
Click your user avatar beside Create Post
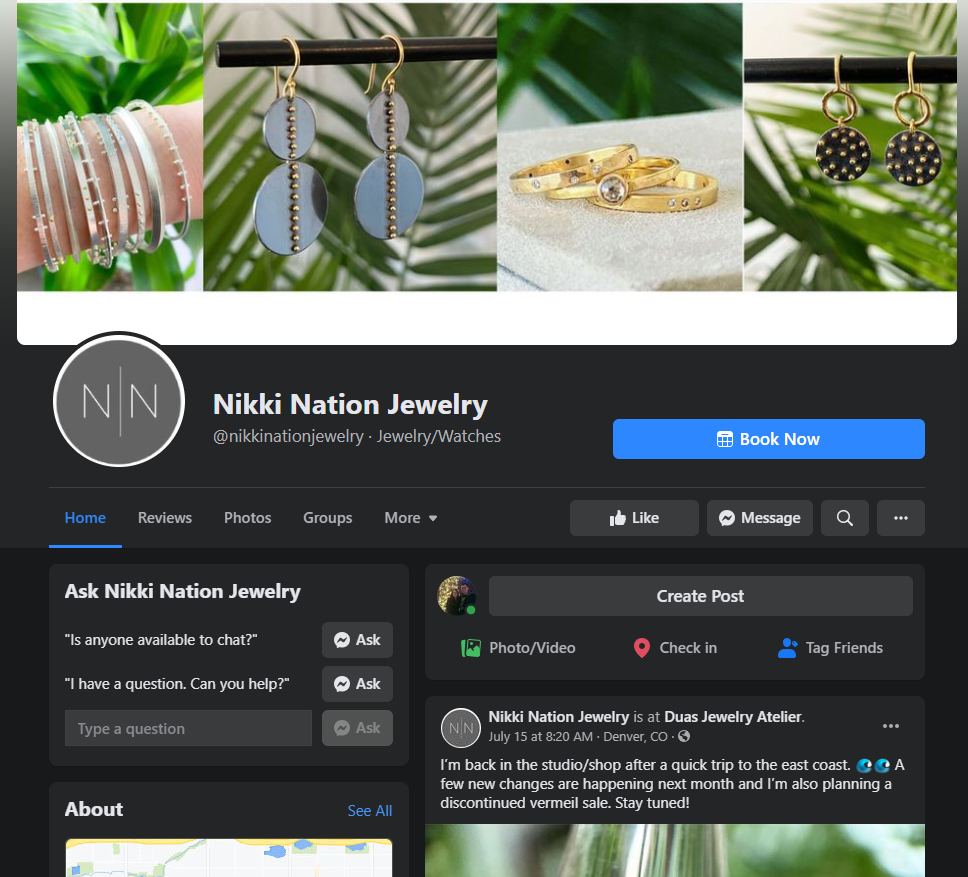(457, 596)
